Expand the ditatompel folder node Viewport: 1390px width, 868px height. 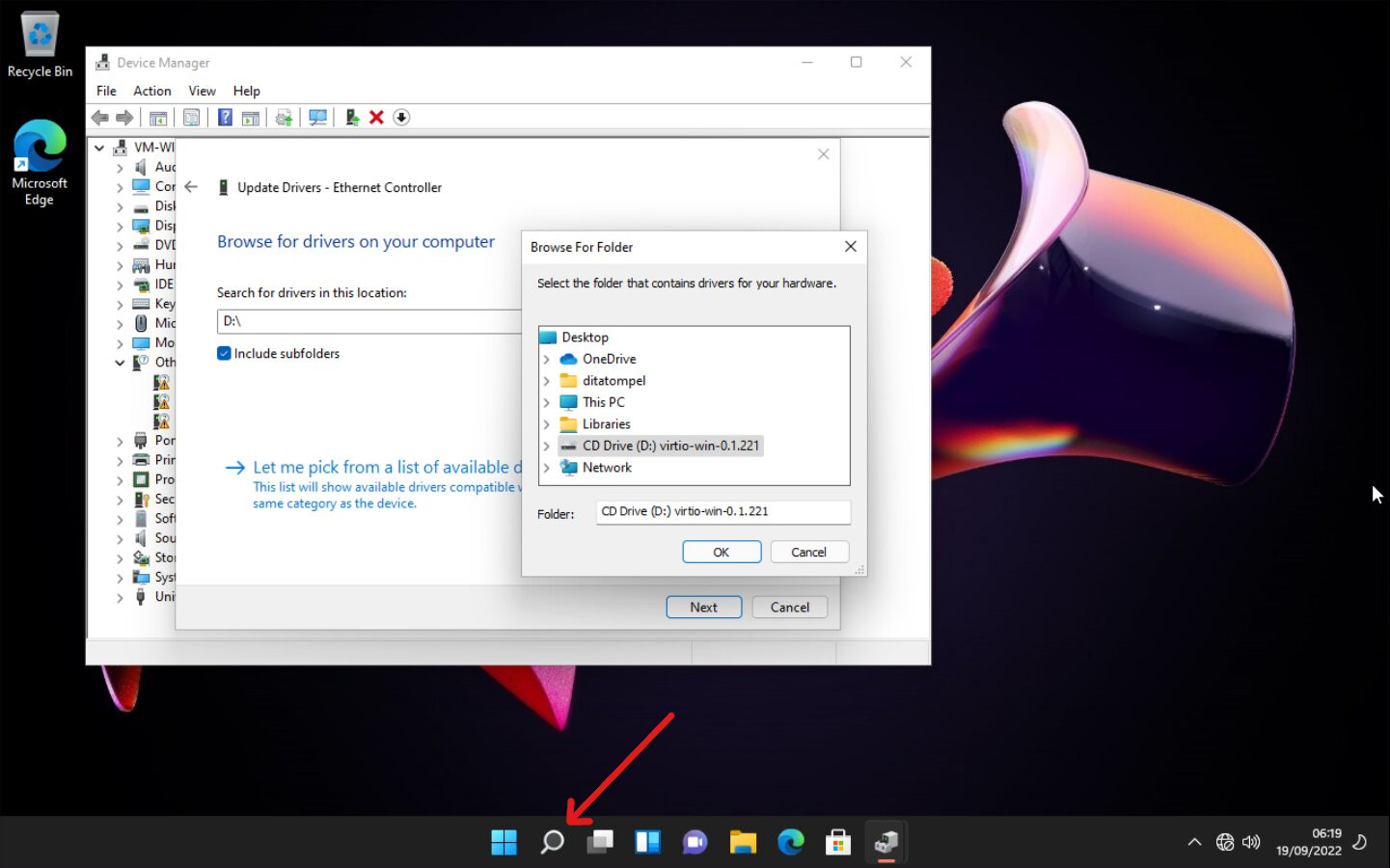click(x=547, y=381)
